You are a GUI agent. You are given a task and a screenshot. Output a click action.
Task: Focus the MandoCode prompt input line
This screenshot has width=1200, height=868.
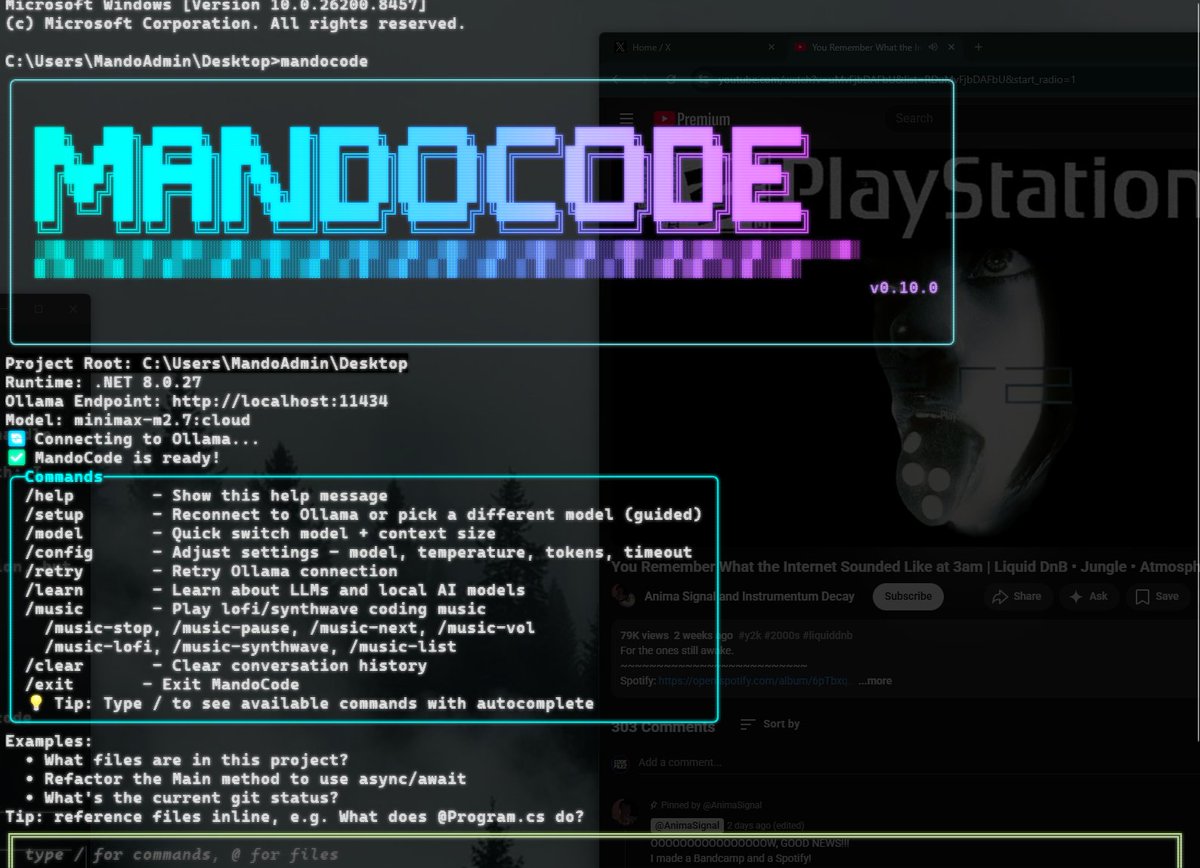(x=594, y=854)
